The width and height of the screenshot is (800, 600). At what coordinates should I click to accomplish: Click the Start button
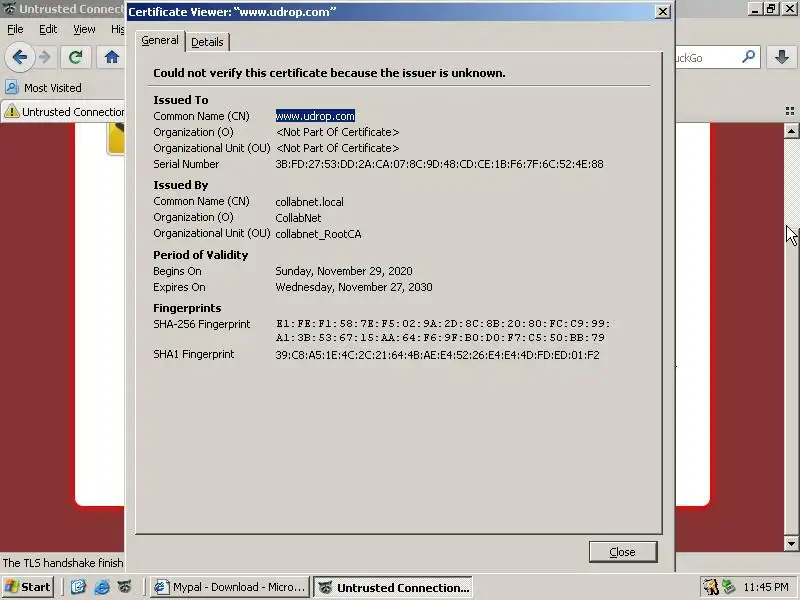[x=28, y=587]
